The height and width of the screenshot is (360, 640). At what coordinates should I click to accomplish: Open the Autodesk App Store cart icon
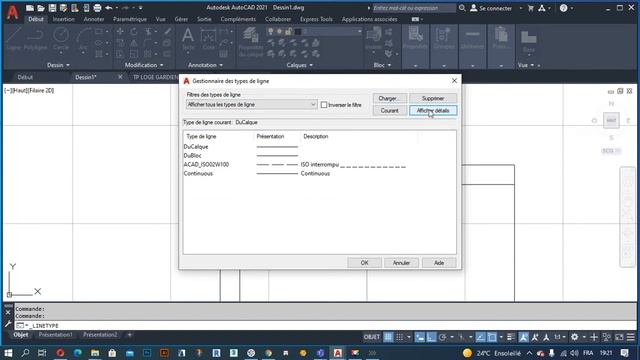pos(531,8)
